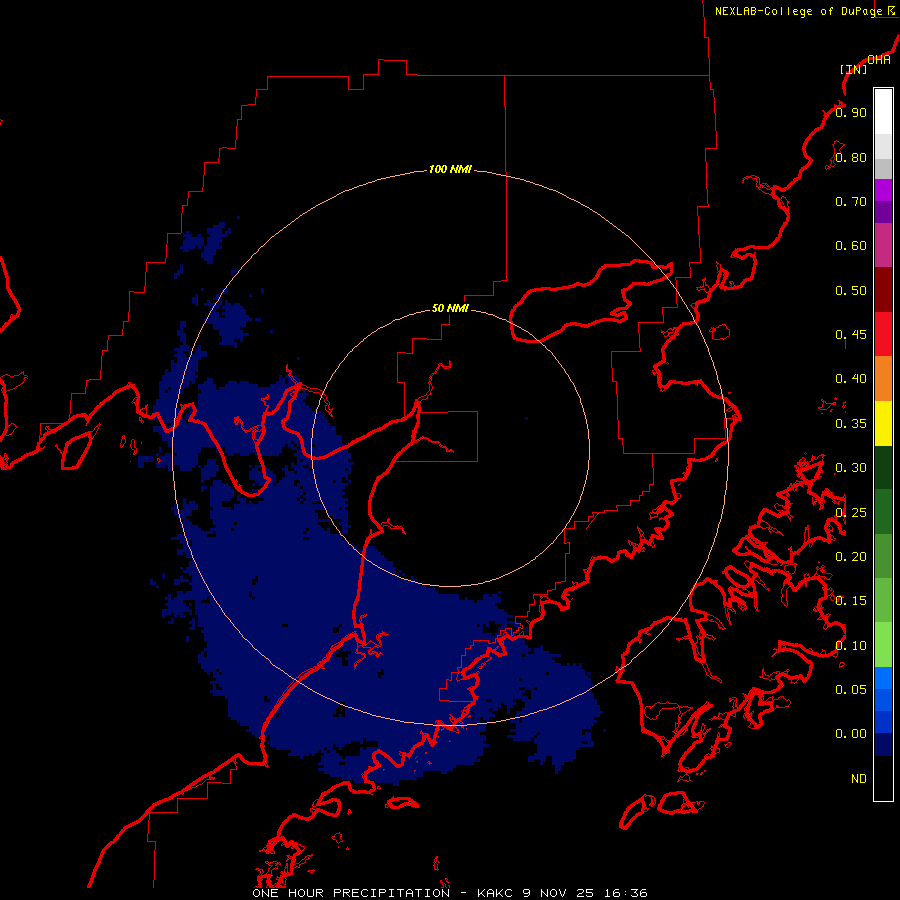Click the yellow legend color swatch
Screen dimensions: 900x900
(x=883, y=423)
